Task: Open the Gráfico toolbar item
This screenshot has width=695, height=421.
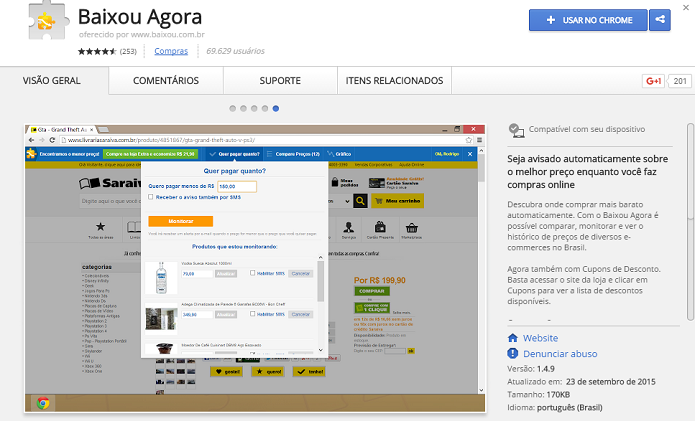Action: click(x=339, y=154)
